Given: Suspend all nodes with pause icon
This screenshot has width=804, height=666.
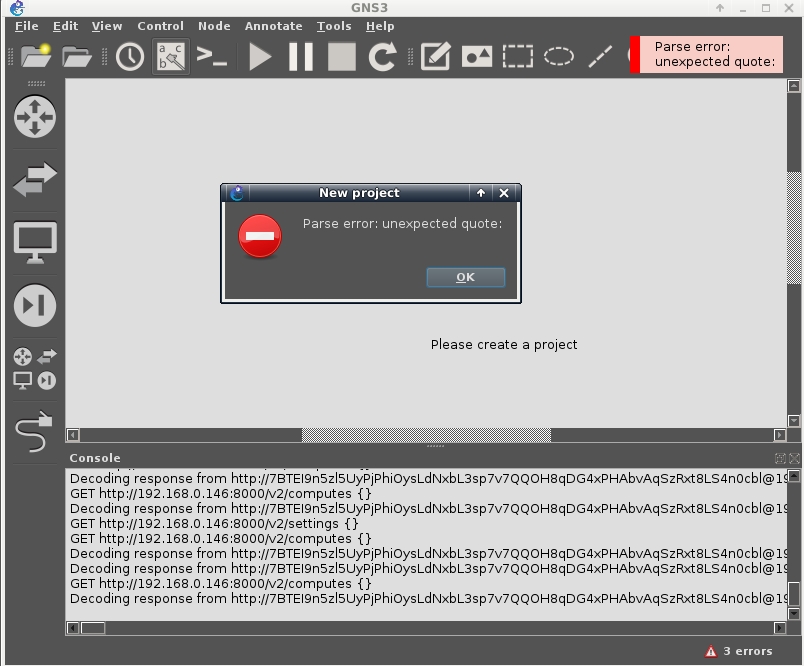Looking at the screenshot, I should [x=301, y=56].
